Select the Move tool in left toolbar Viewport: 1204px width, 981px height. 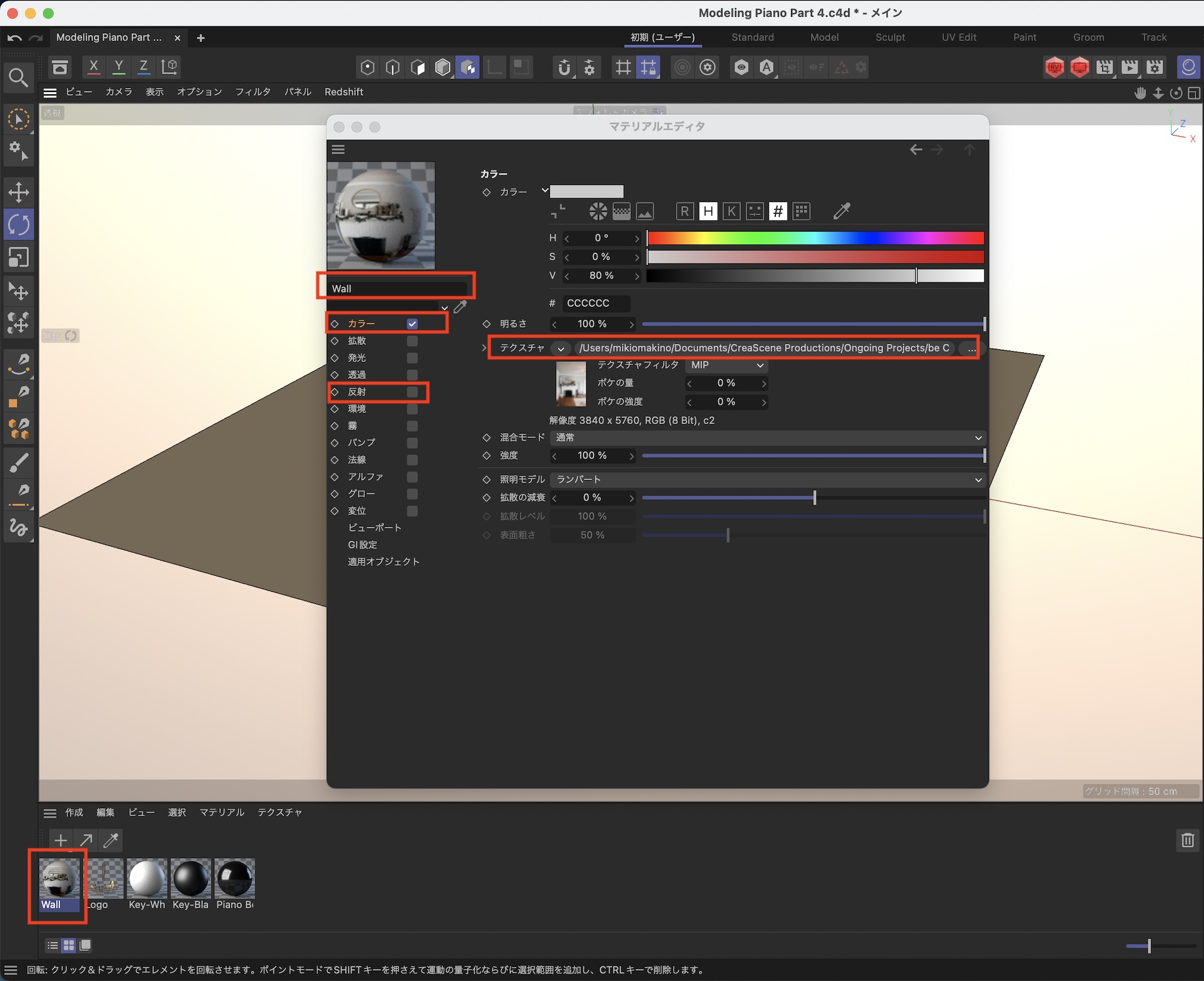pos(19,193)
